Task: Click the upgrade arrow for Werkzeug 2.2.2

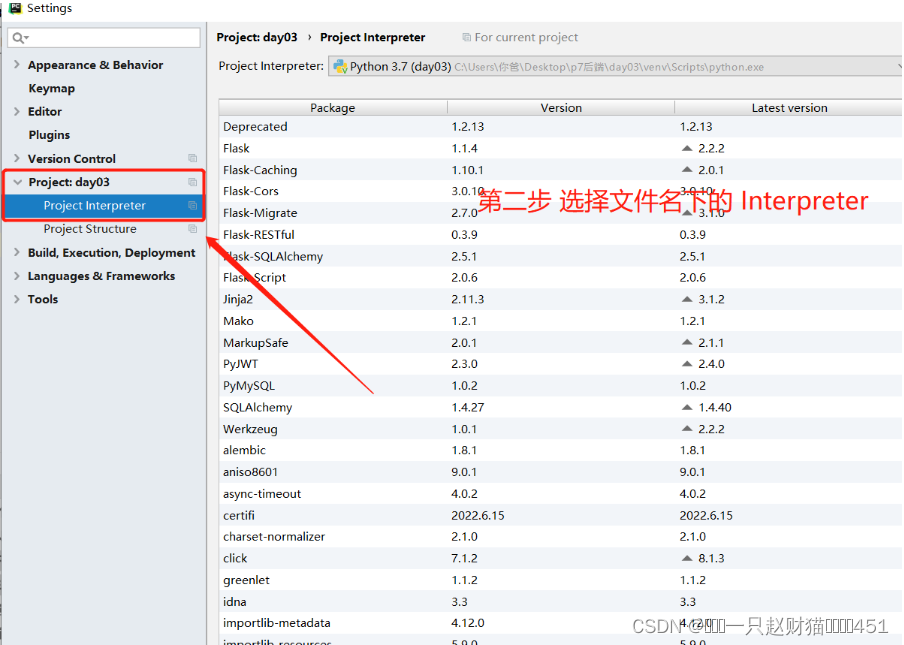Action: 687,429
